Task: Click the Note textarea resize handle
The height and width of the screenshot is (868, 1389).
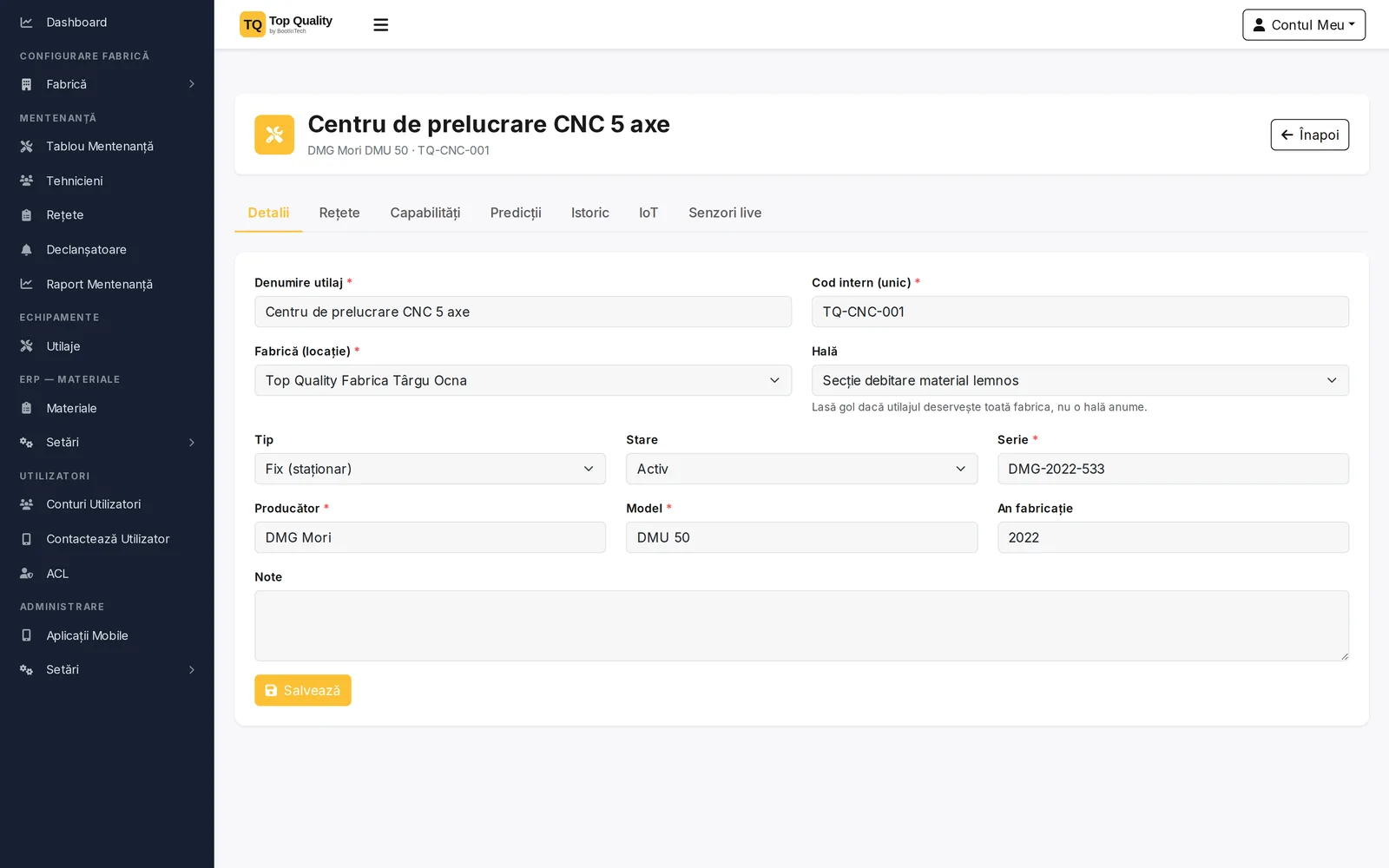Action: click(x=1344, y=656)
